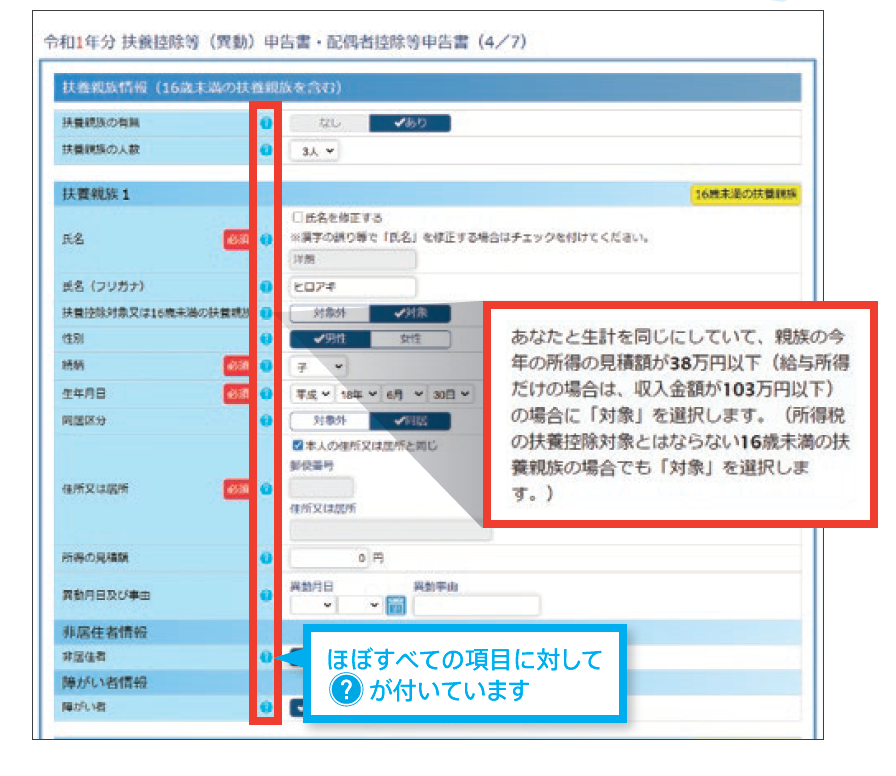
Task: Select 女性 in the 性別 toggle
Action: (x=410, y=339)
